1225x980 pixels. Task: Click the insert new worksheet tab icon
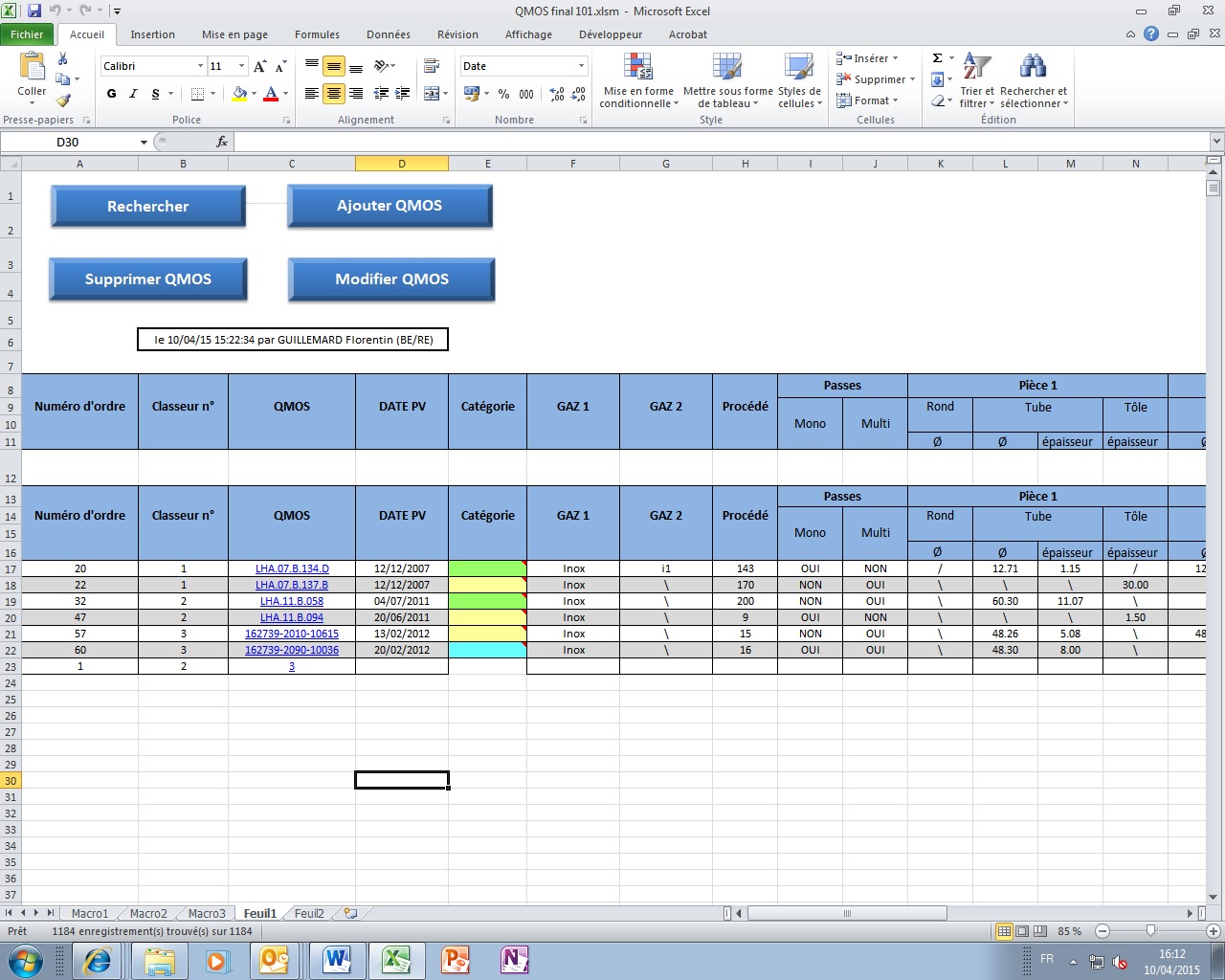pyautogui.click(x=350, y=913)
